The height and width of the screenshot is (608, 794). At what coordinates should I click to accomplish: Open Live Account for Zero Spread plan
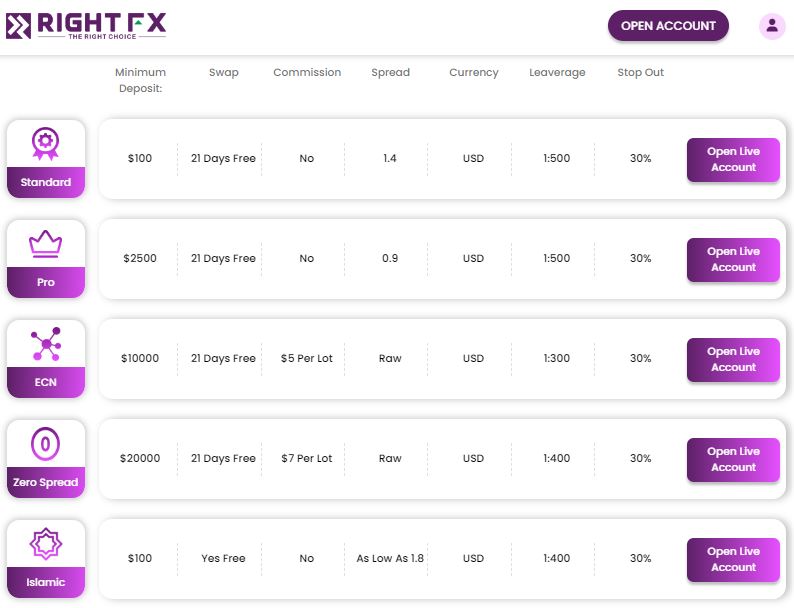[733, 460]
